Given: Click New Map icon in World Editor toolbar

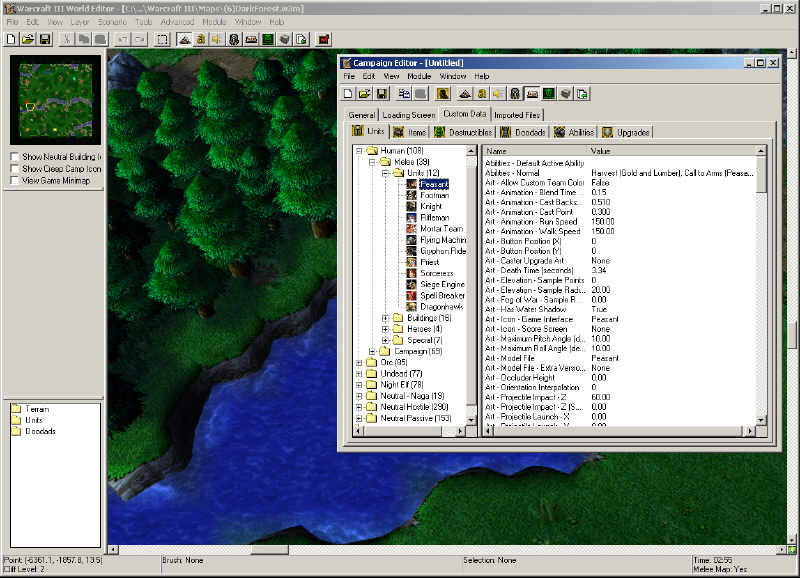Looking at the screenshot, I should 11,39.
